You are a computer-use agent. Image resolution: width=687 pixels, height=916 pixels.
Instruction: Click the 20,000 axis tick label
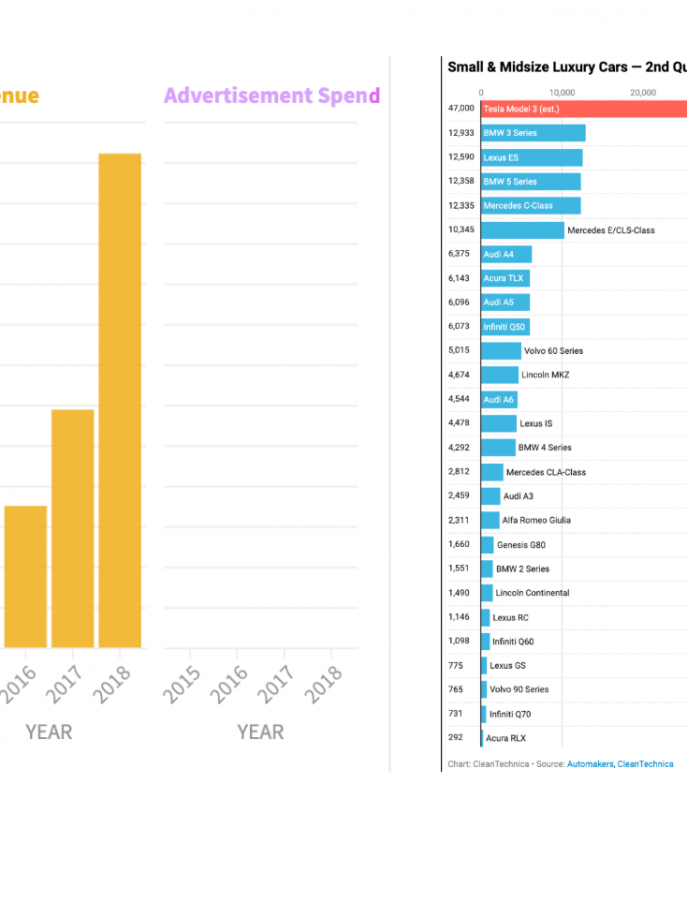click(643, 92)
